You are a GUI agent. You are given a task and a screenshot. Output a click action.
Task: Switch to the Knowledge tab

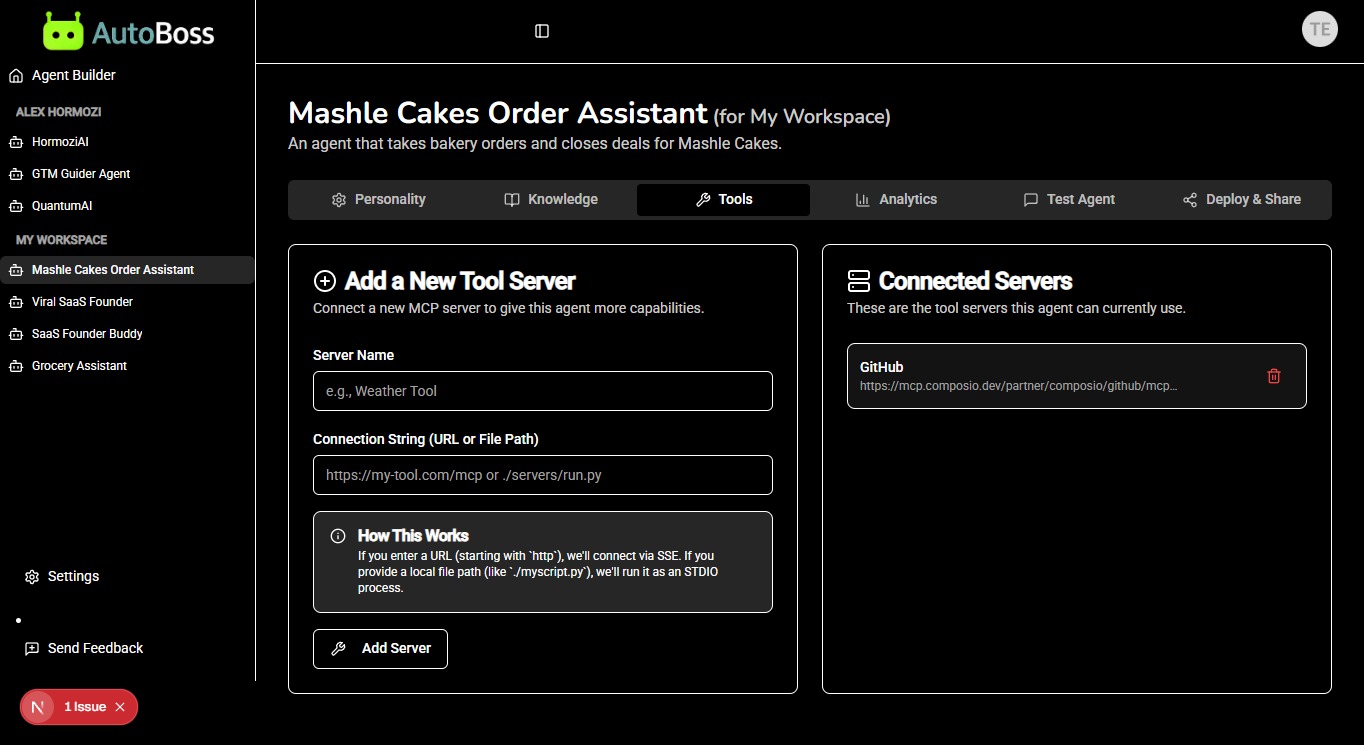coord(551,199)
